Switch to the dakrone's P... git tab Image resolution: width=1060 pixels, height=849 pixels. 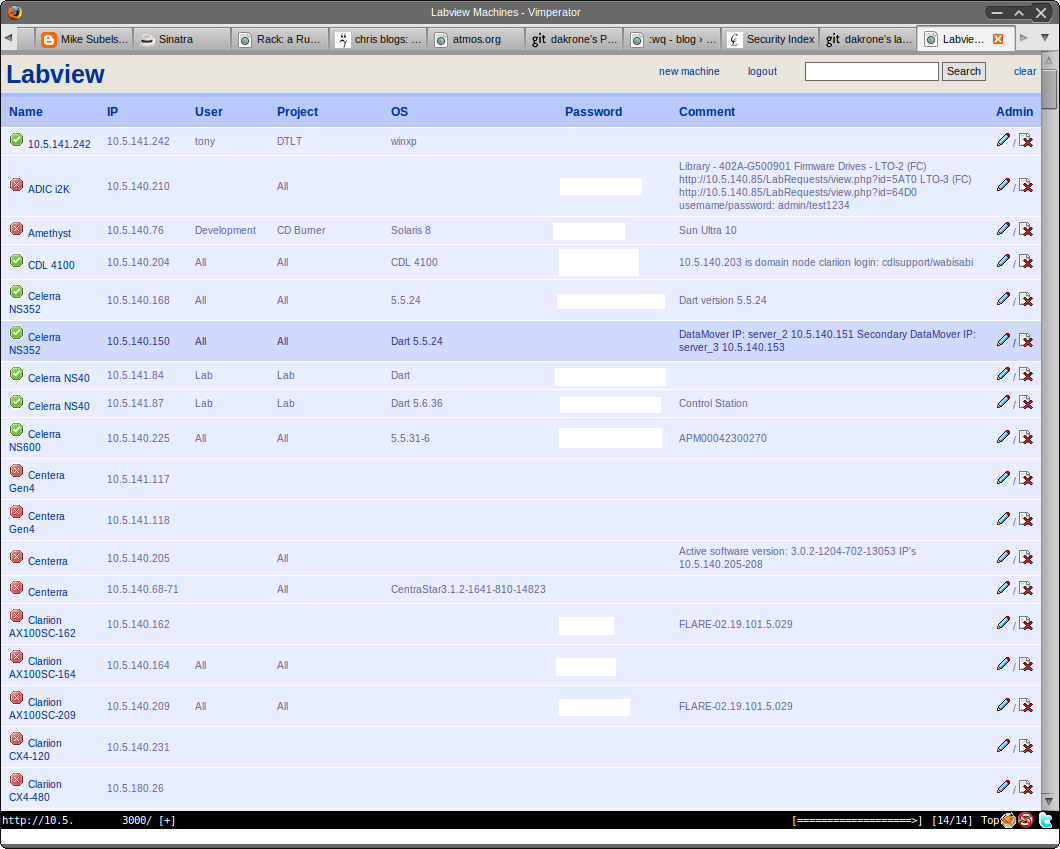(x=574, y=39)
